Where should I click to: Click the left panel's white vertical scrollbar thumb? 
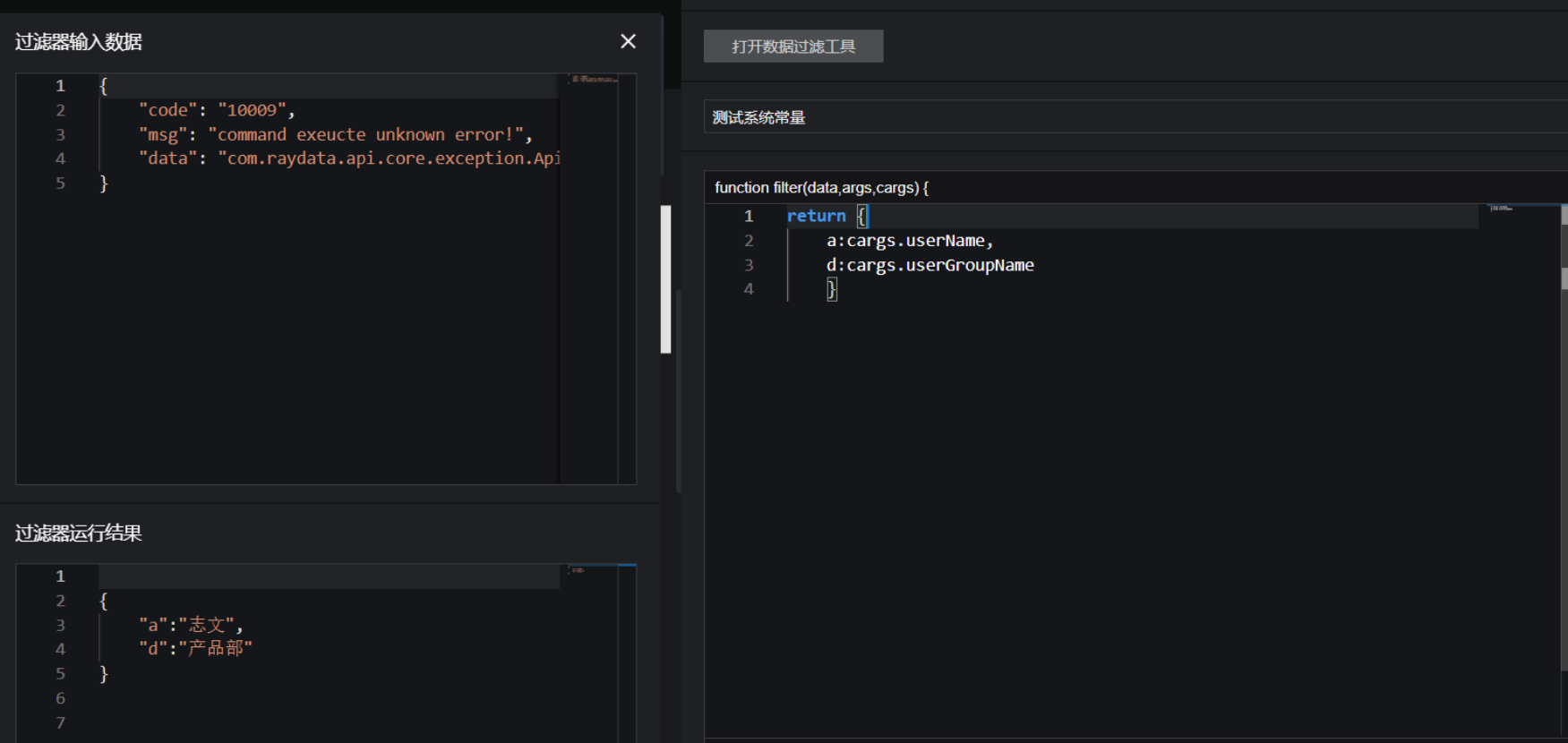point(665,279)
